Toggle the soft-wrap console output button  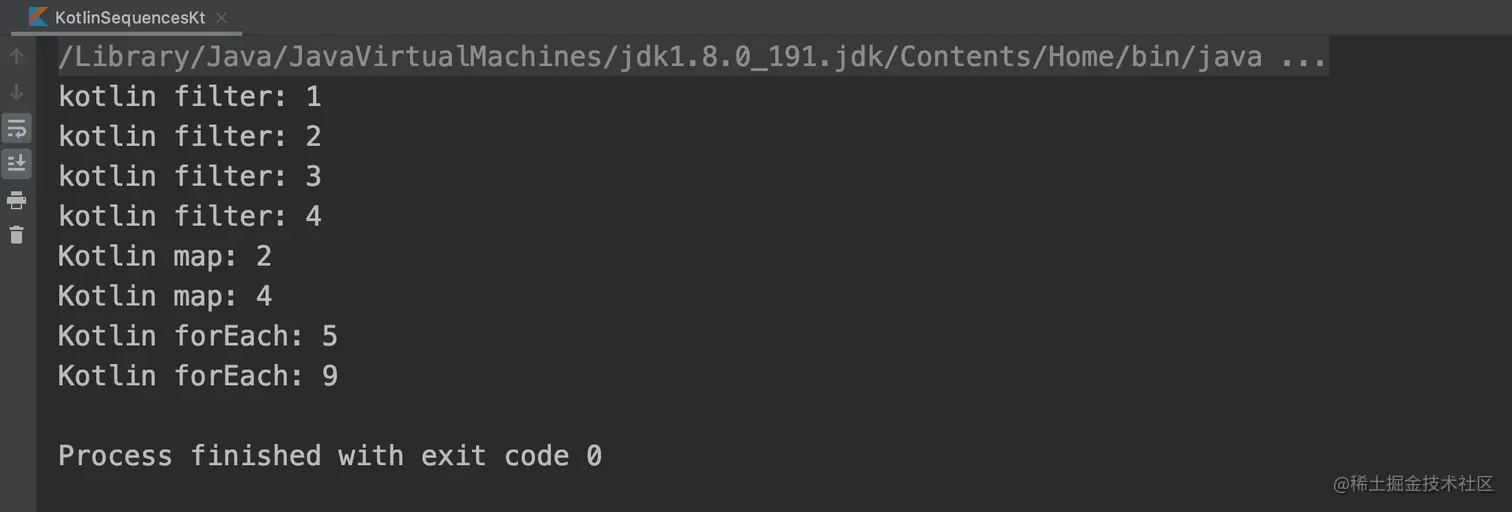[x=17, y=128]
